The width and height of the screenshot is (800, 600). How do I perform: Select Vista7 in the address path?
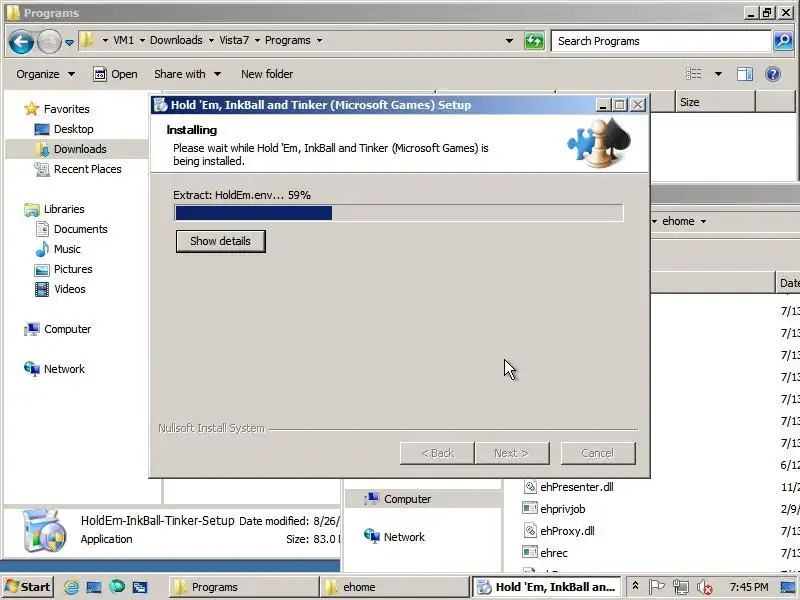[234, 40]
